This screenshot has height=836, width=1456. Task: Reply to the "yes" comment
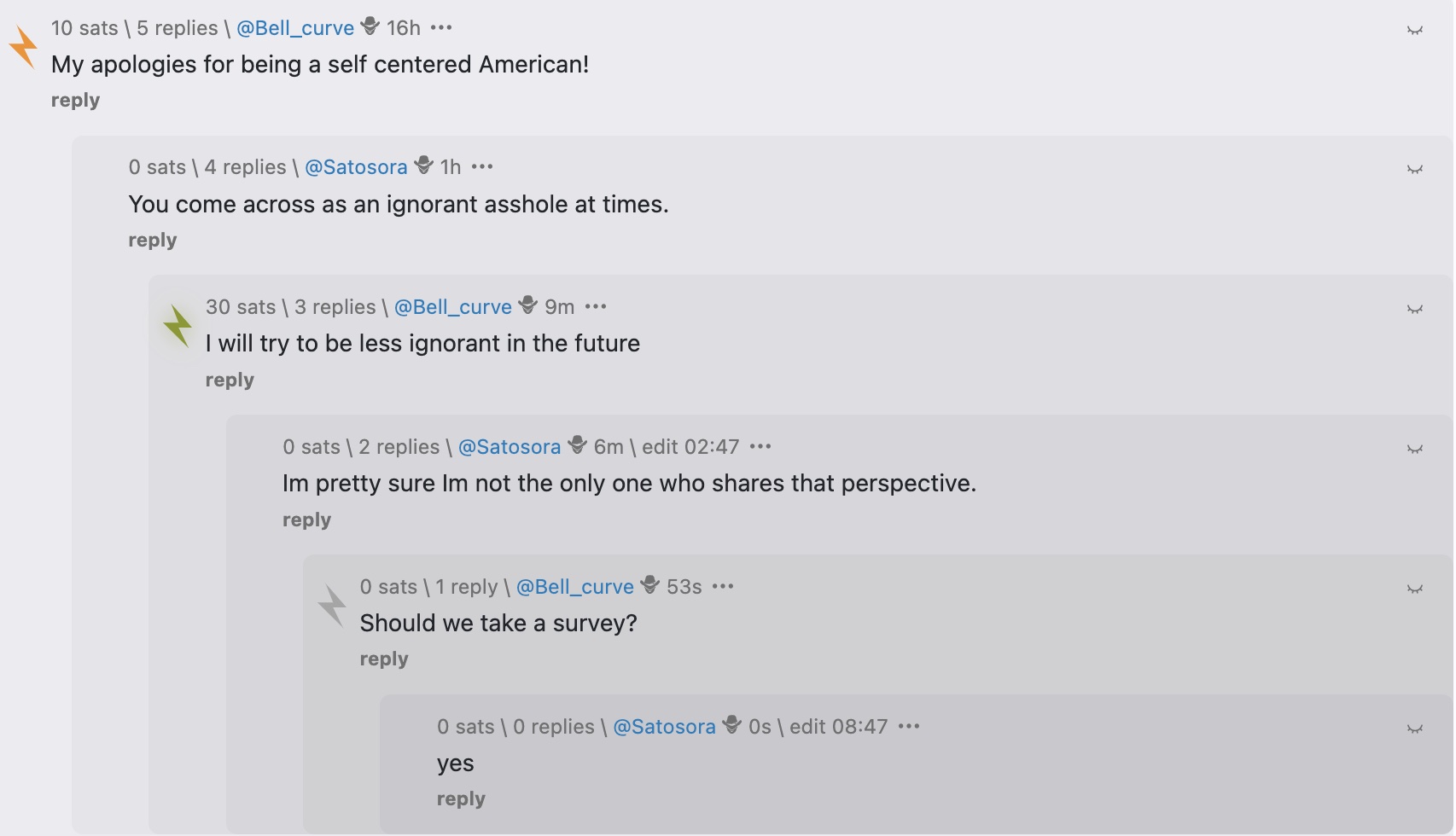pyautogui.click(x=461, y=799)
